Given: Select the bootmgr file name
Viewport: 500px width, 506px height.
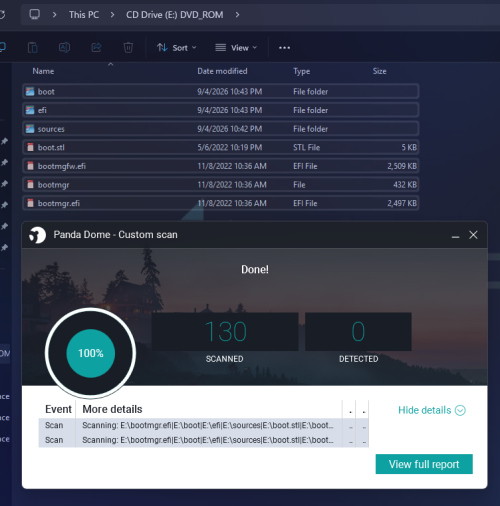Looking at the screenshot, I should [53, 185].
